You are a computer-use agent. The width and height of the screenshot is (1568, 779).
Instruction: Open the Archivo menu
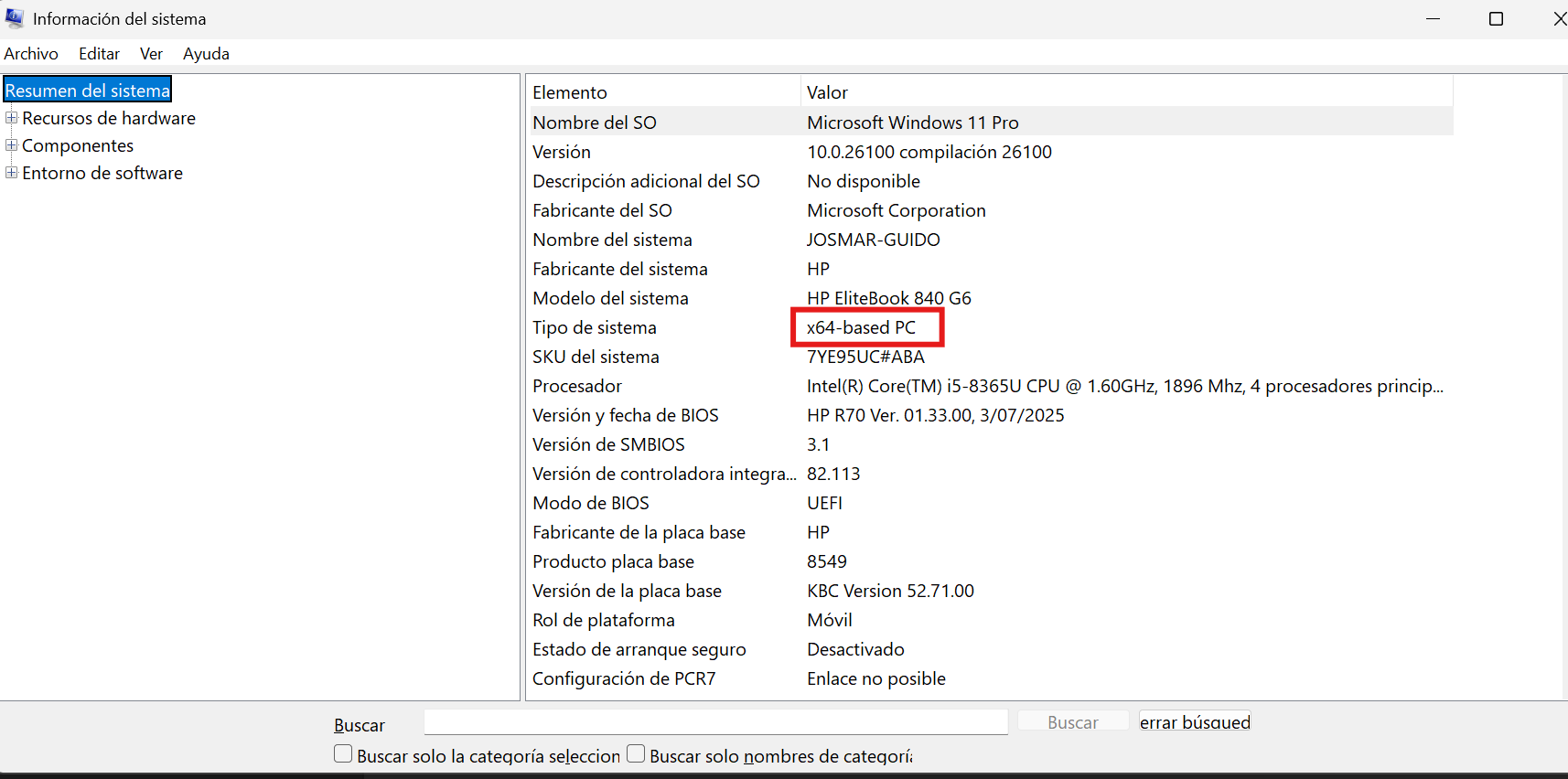[31, 54]
